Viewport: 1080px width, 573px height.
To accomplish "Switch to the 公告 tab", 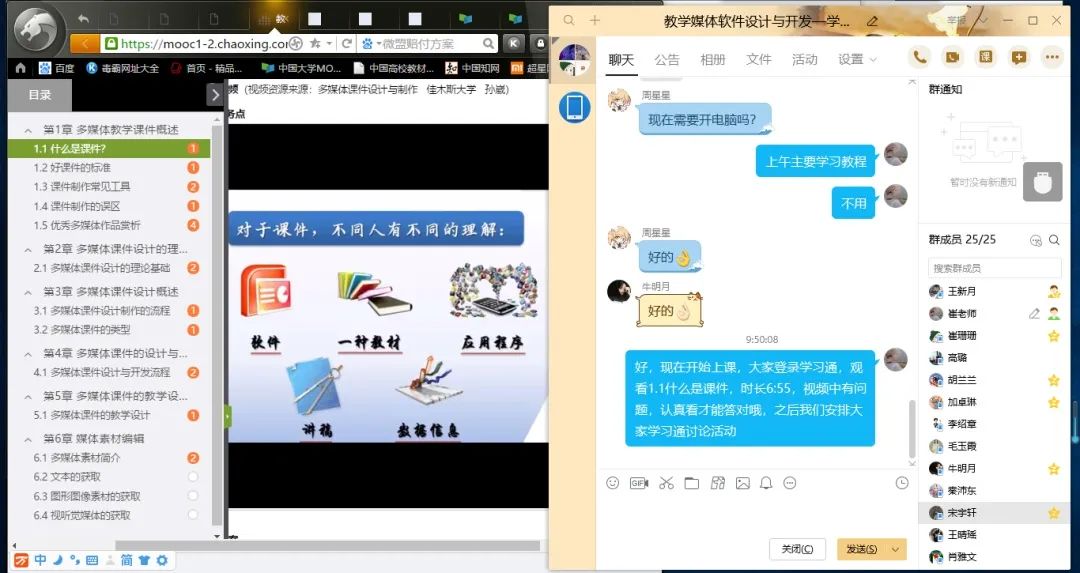I will pos(667,60).
